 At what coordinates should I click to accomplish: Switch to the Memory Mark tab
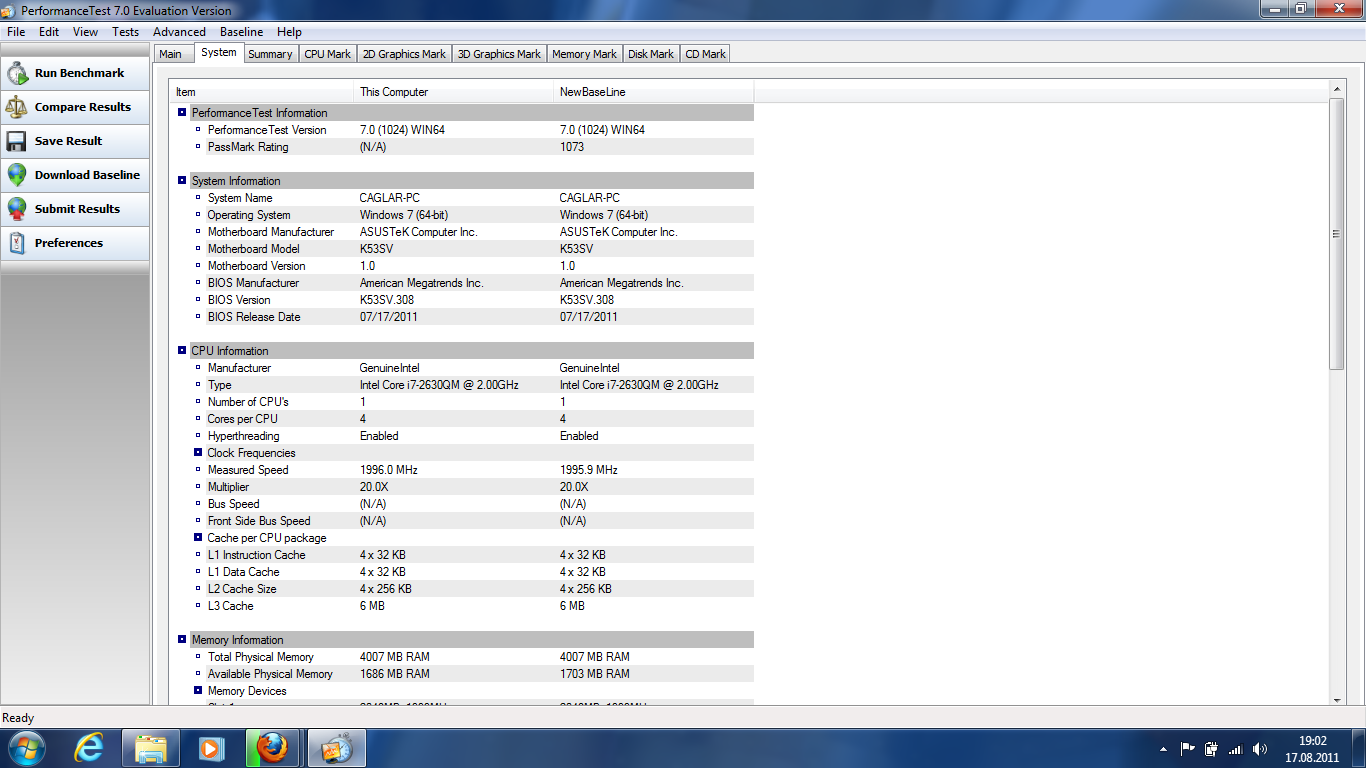584,54
